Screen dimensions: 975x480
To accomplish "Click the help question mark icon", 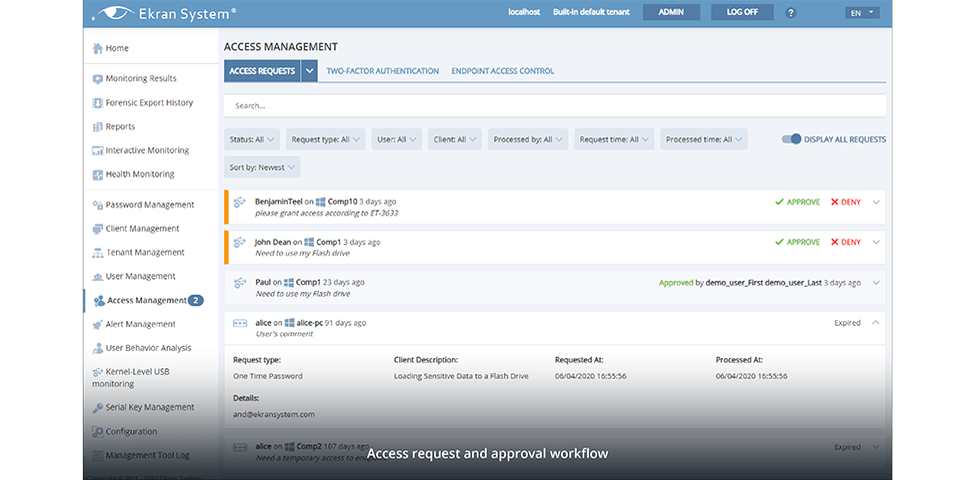I will point(791,13).
